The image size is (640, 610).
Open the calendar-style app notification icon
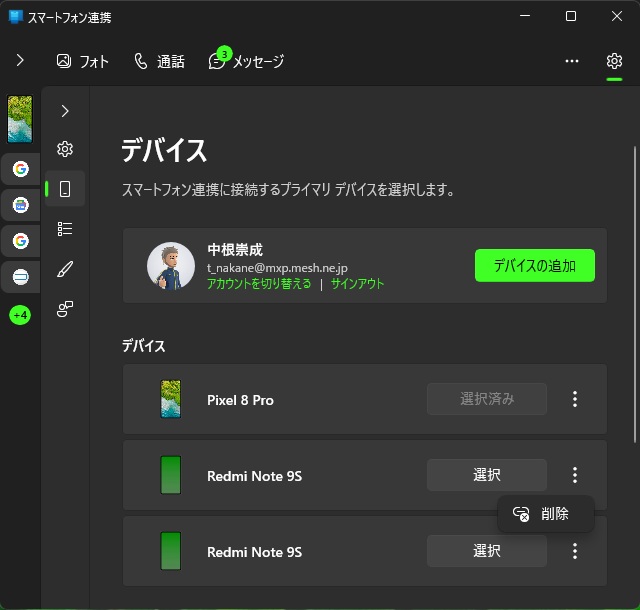pos(20,205)
